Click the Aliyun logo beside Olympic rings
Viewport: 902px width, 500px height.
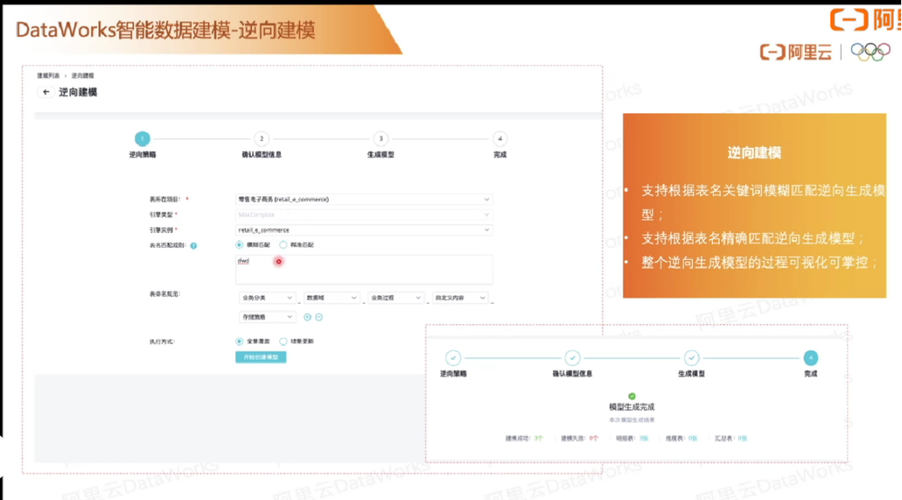(x=796, y=52)
